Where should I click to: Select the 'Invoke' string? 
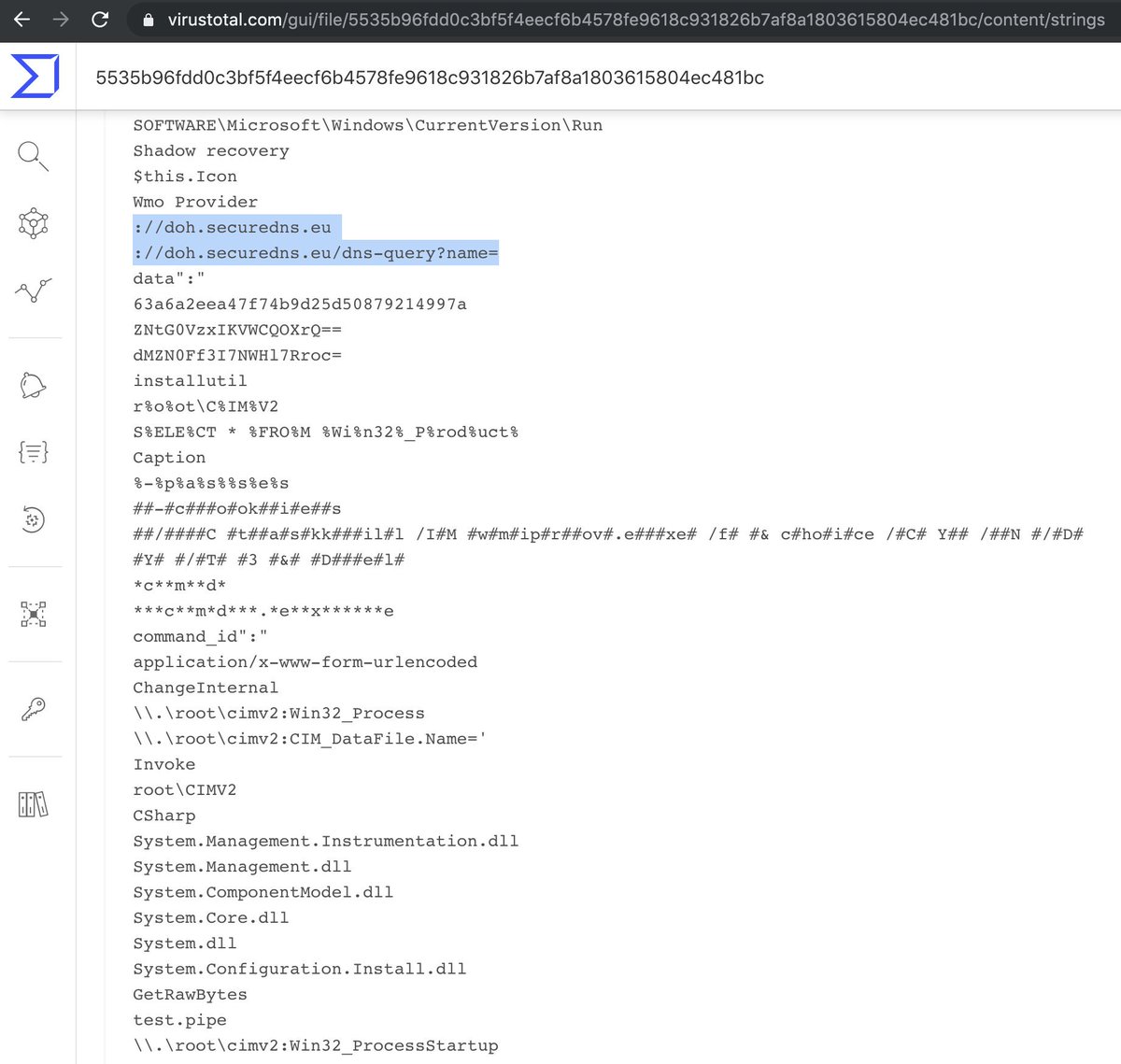click(x=164, y=764)
